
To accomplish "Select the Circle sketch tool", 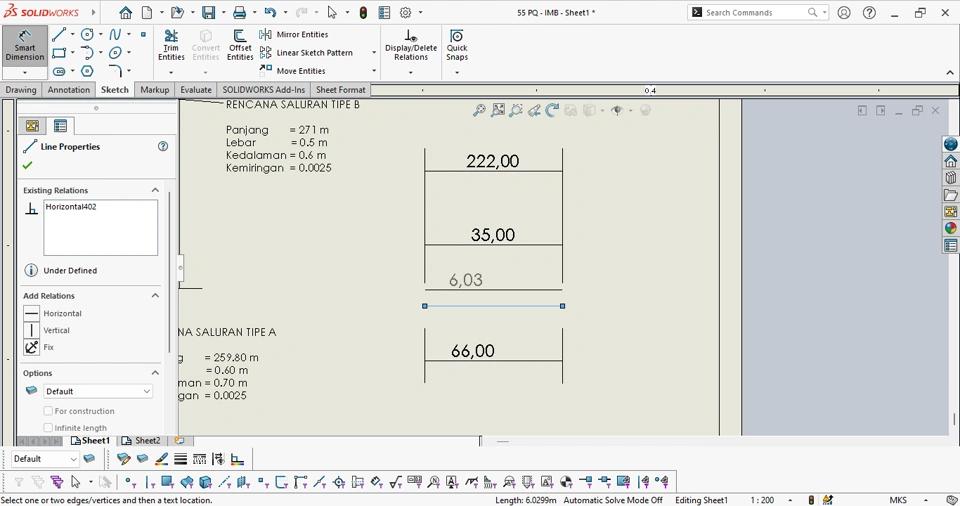I will pos(88,35).
